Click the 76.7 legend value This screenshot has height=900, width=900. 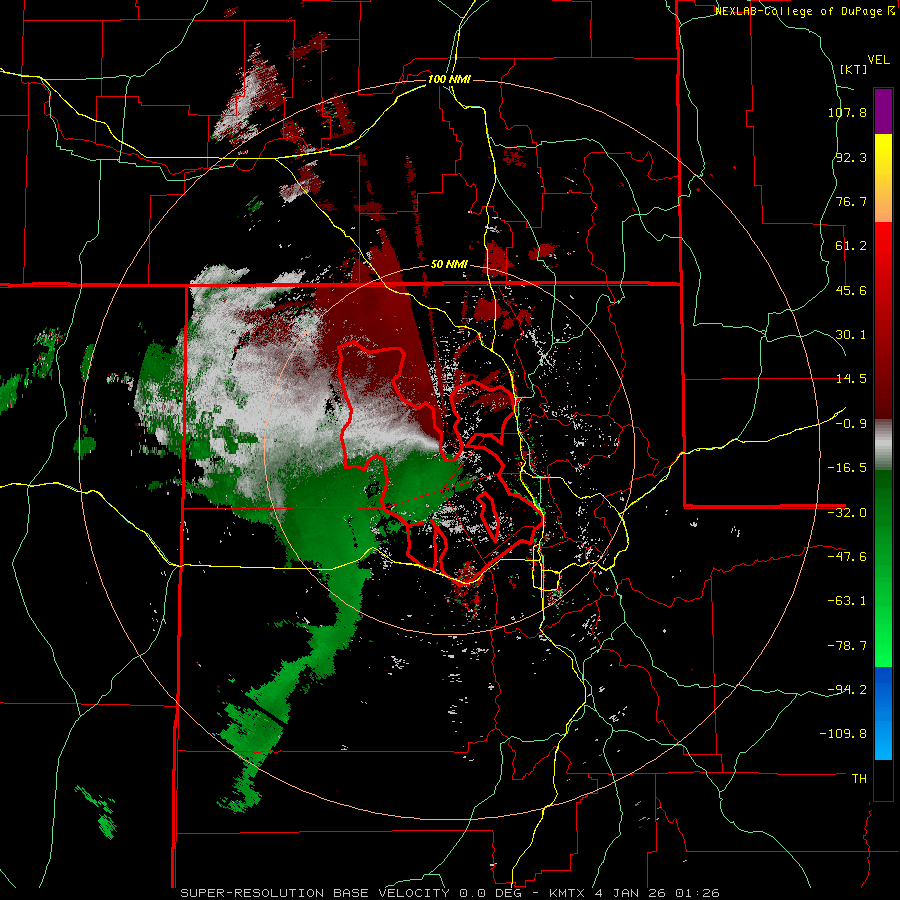851,201
